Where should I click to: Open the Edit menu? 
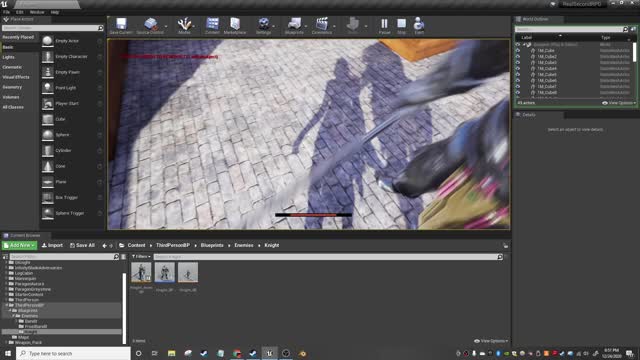click(19, 12)
